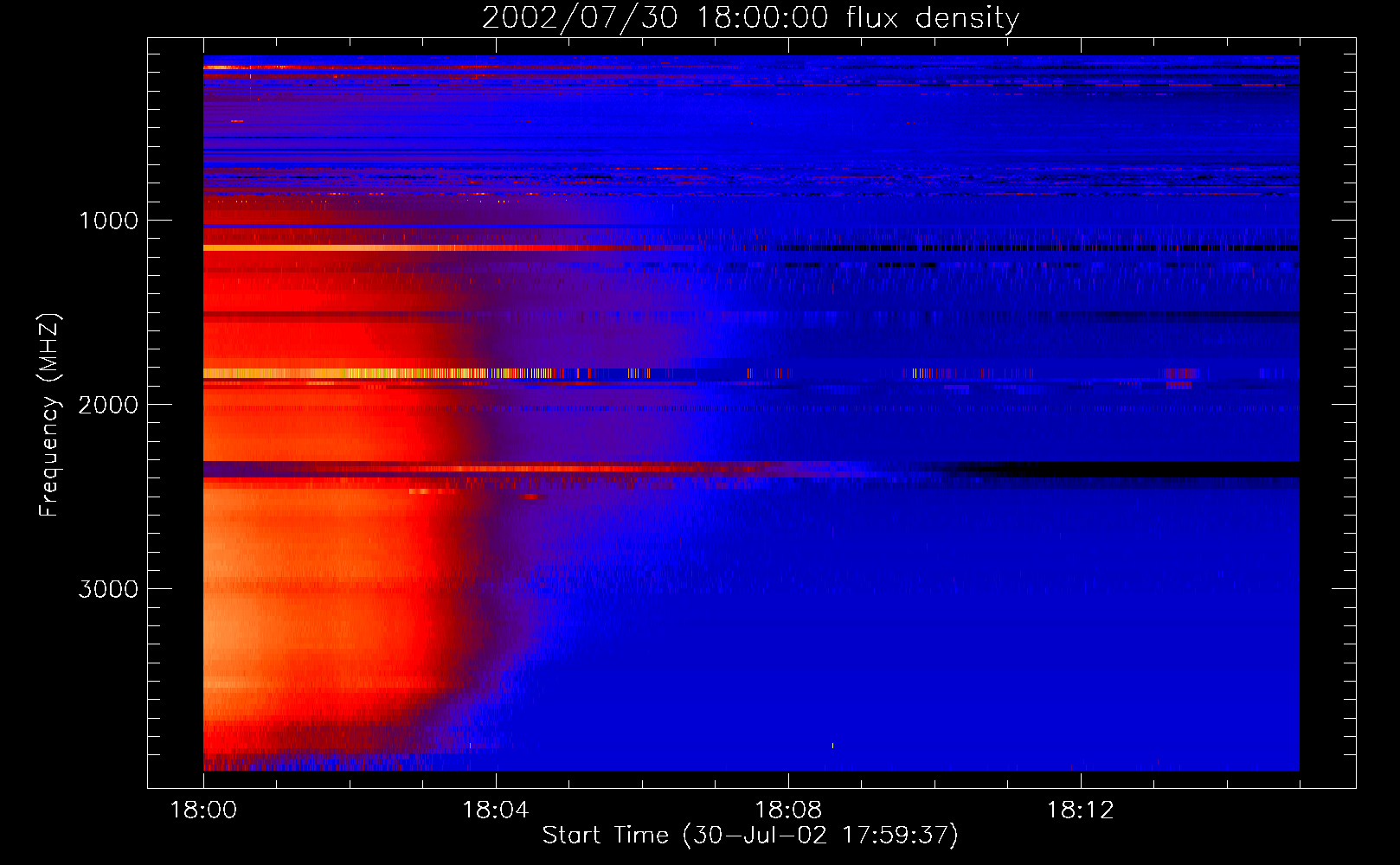This screenshot has width=1400, height=865.
Task: Click the 18:12 time tick label
Action: (1081, 811)
